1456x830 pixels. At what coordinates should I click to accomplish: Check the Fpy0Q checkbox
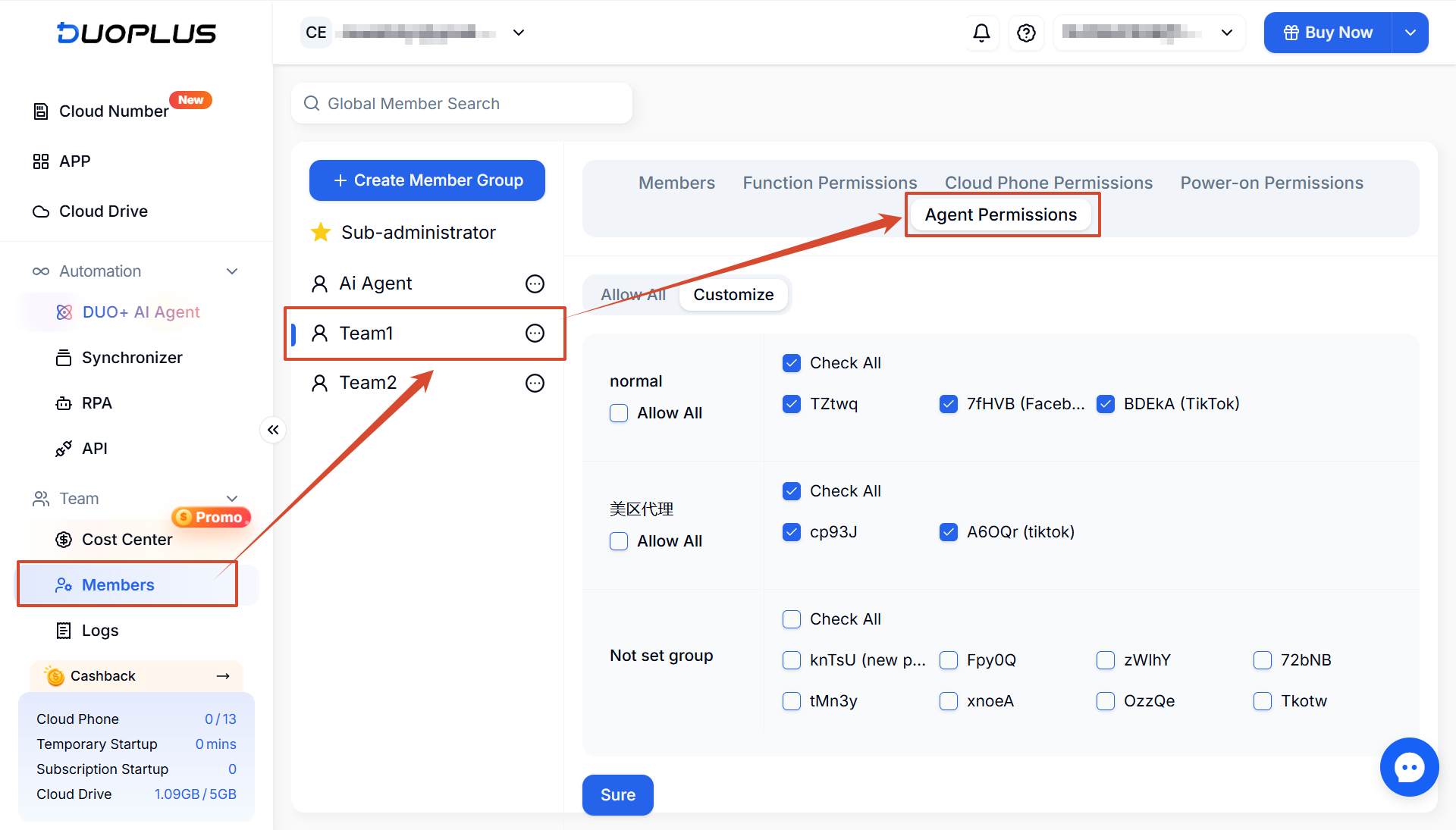949,660
